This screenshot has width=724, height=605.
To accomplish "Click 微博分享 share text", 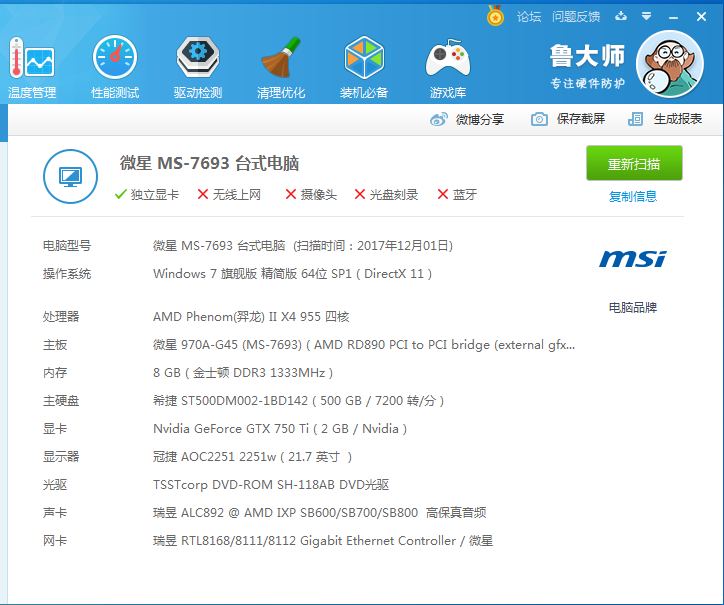I will (x=480, y=120).
